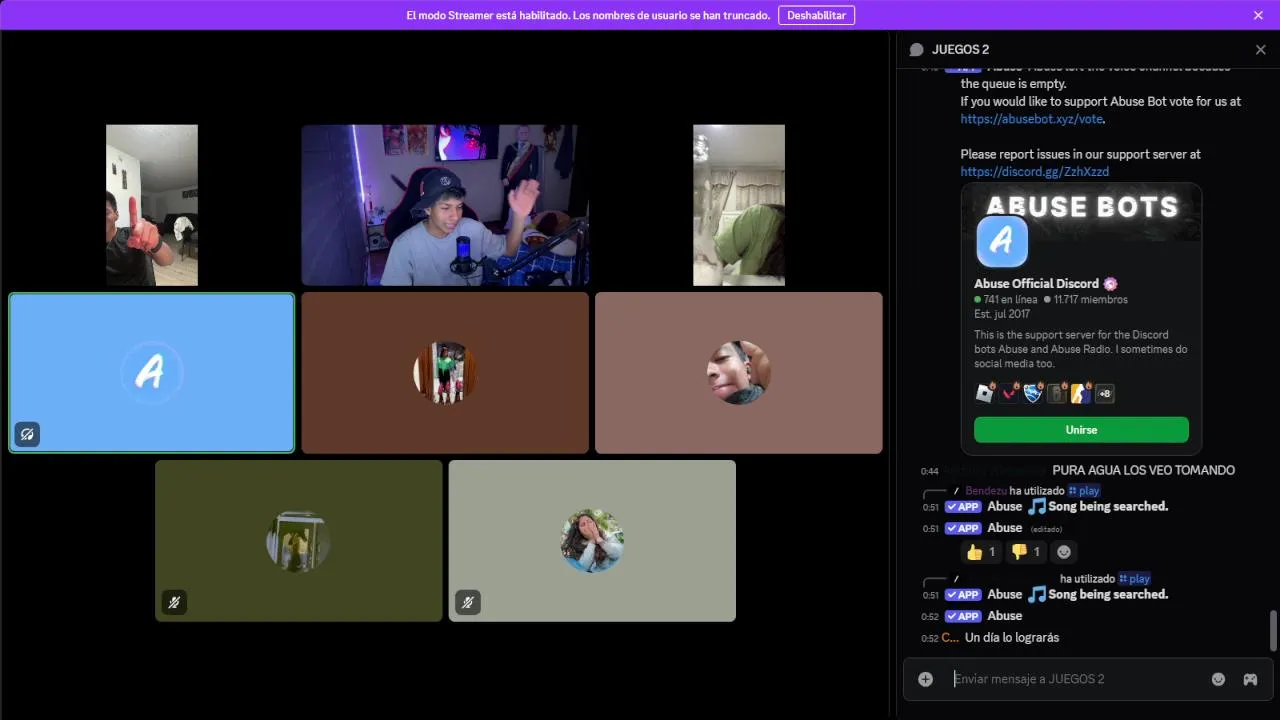Click the server description starting 'This is the support server'
The height and width of the screenshot is (720, 1280).
tap(1081, 349)
